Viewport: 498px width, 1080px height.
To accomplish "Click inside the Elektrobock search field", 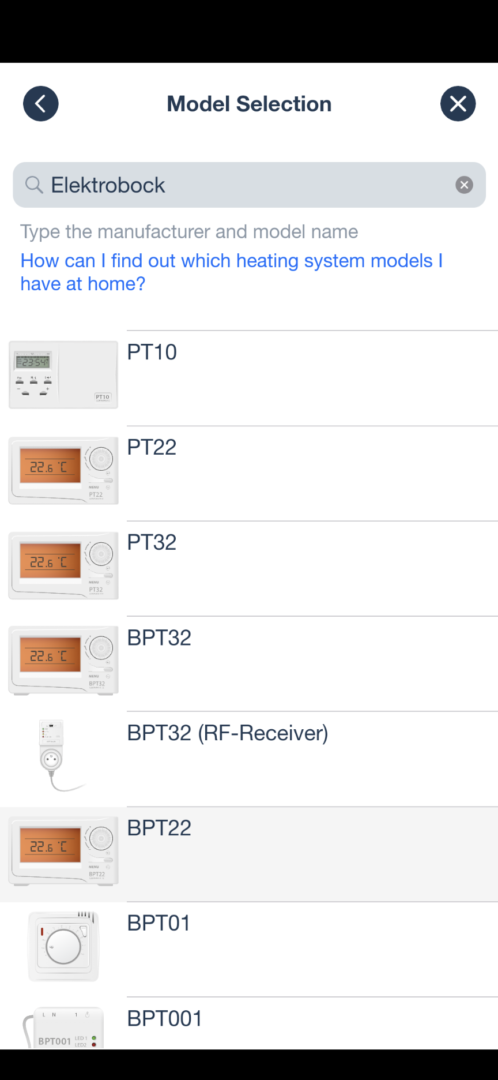I will pos(249,185).
